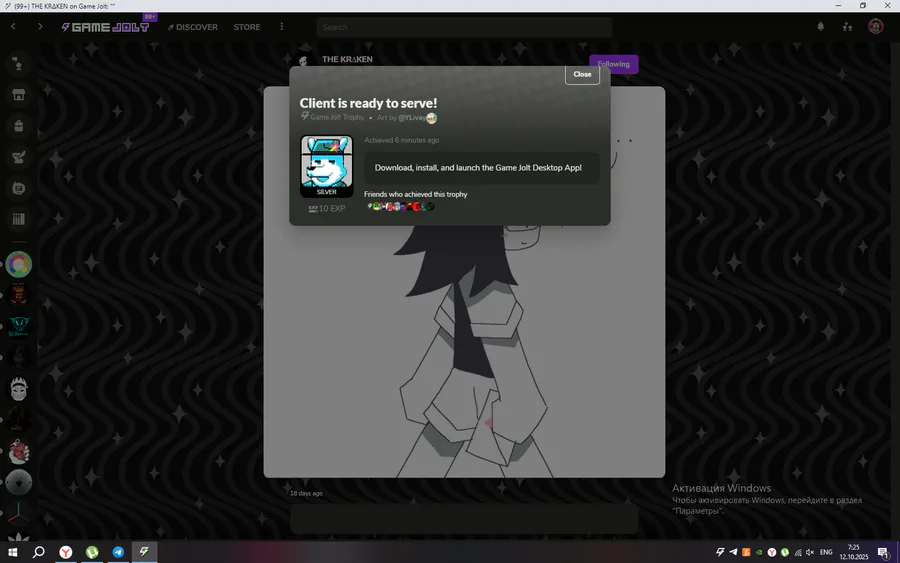Go back with the left arrow
The height and width of the screenshot is (563, 900).
(x=13, y=26)
